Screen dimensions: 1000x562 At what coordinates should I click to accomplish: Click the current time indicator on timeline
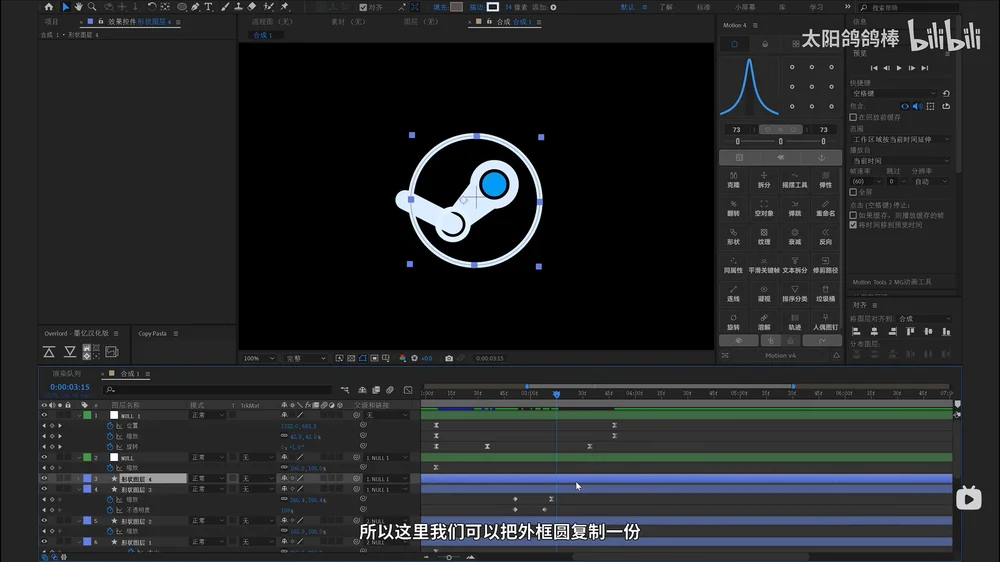(556, 394)
